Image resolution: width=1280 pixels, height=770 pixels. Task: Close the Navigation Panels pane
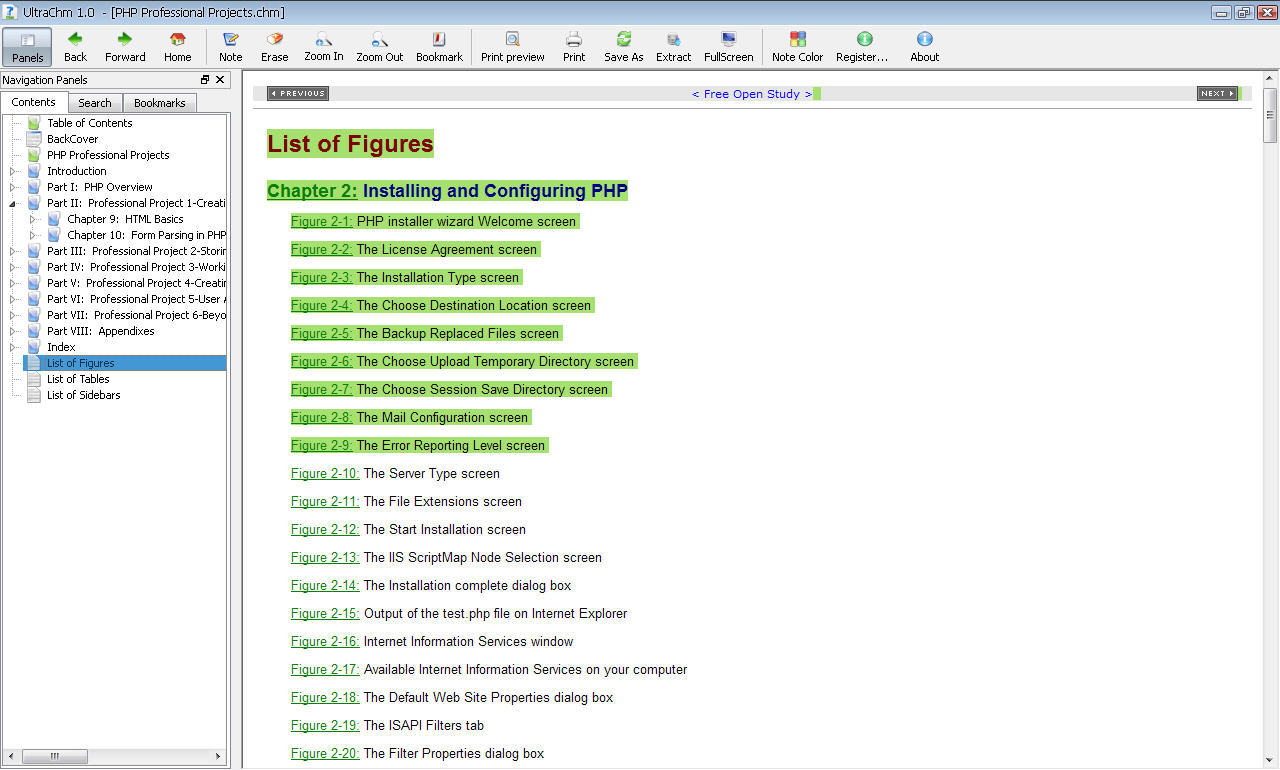coord(220,80)
